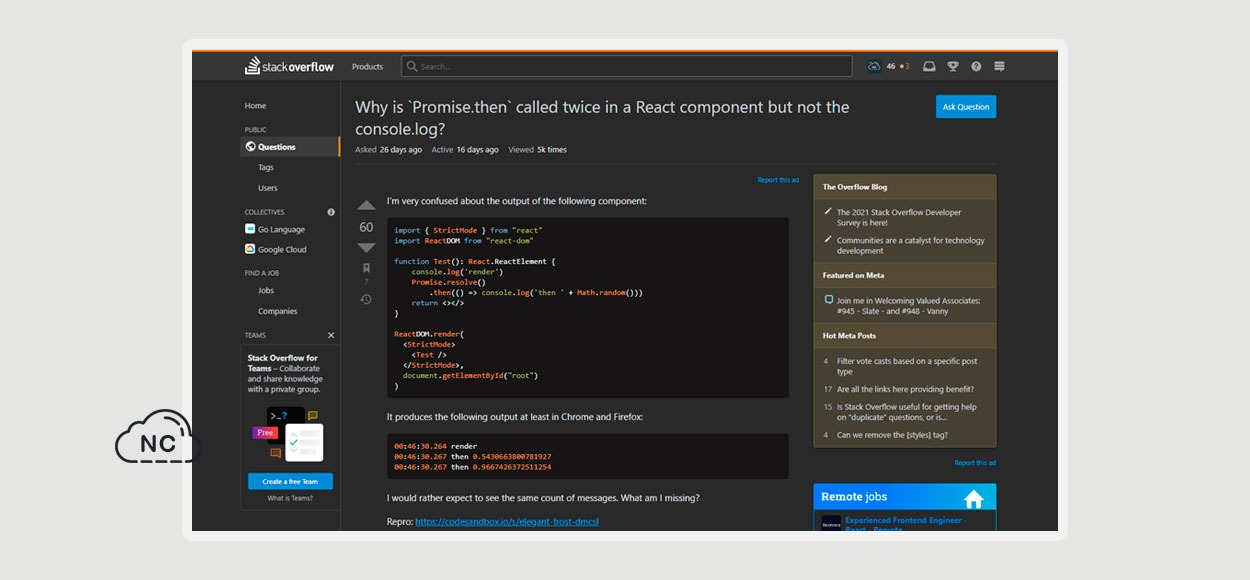Click the Stack Overflow logo

click(289, 66)
